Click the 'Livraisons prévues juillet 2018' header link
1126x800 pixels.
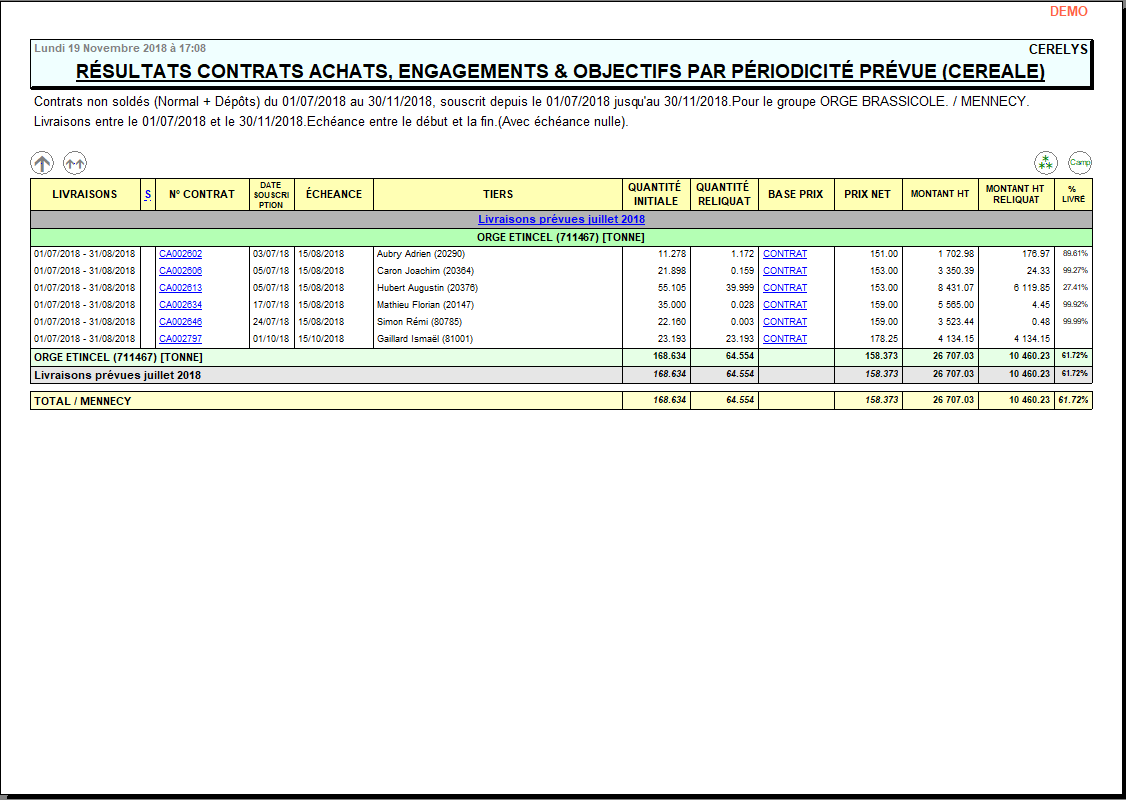(x=561, y=220)
